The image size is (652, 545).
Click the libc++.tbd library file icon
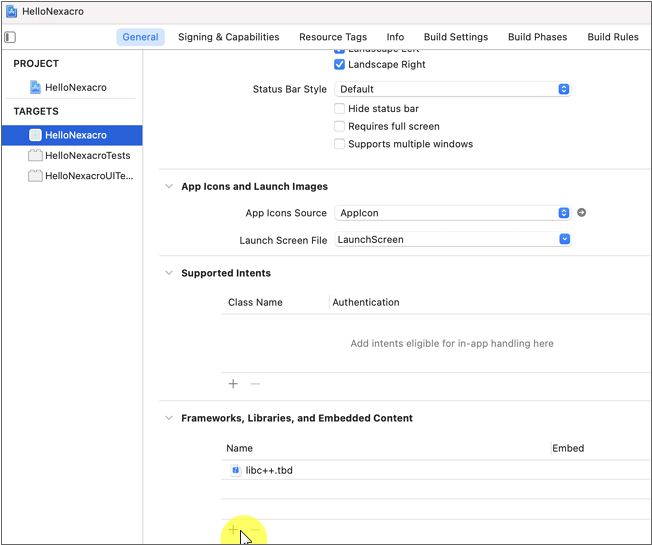point(236,470)
